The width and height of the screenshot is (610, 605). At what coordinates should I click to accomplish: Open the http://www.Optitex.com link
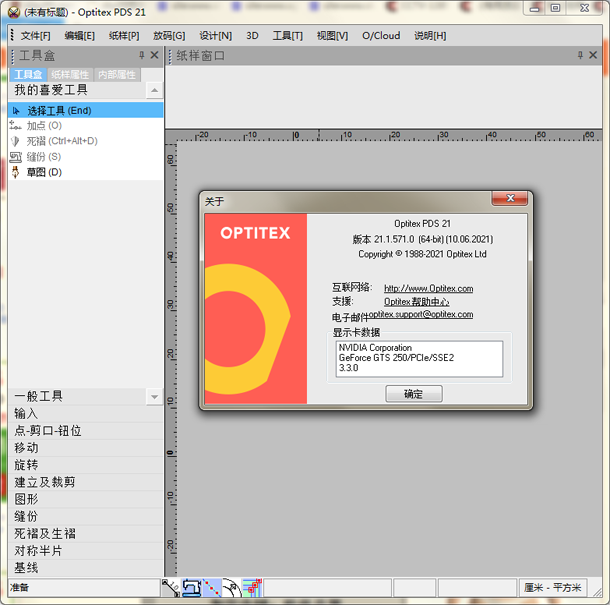pos(428,288)
